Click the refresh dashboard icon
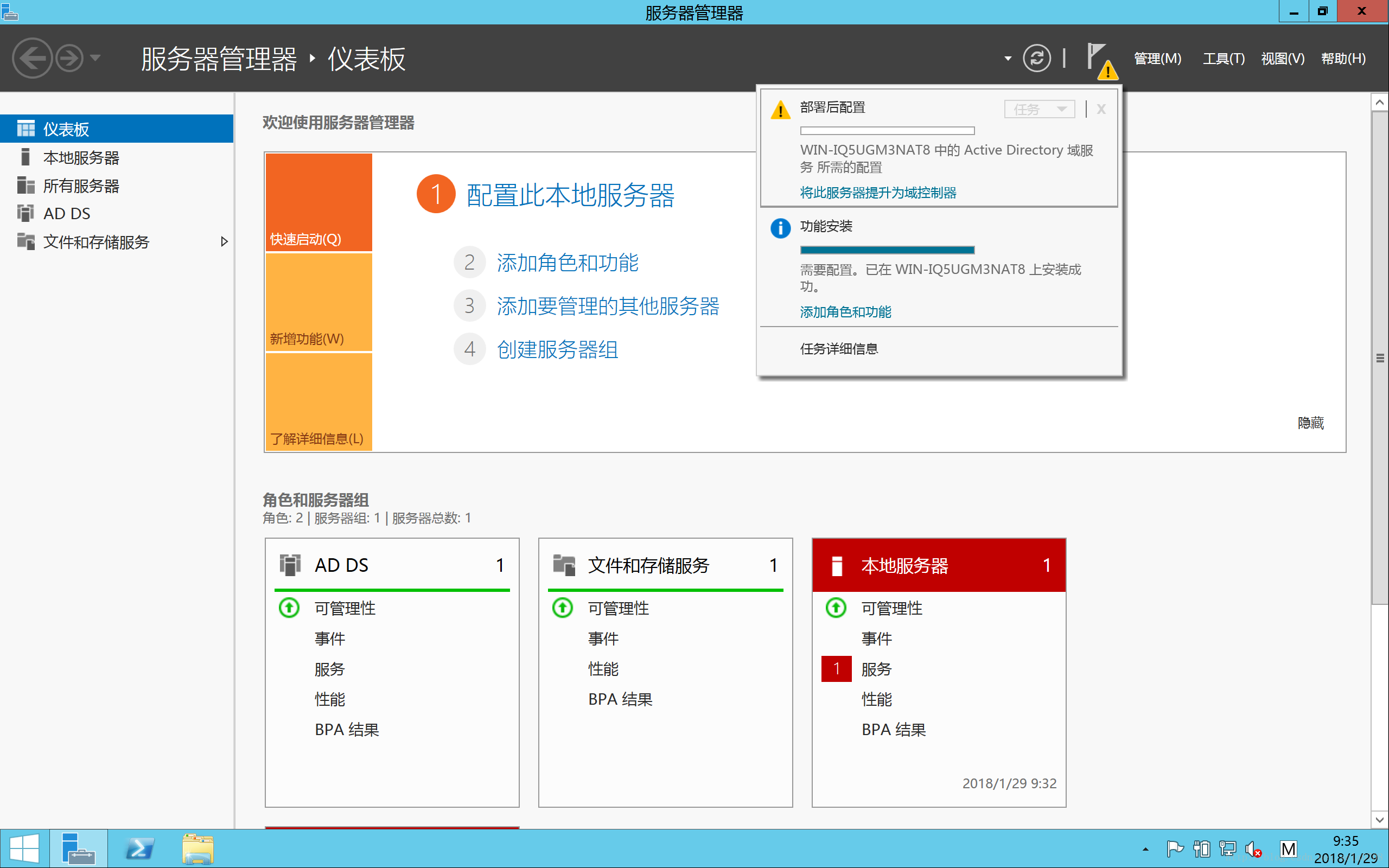Viewport: 1389px width, 868px height. (x=1036, y=58)
